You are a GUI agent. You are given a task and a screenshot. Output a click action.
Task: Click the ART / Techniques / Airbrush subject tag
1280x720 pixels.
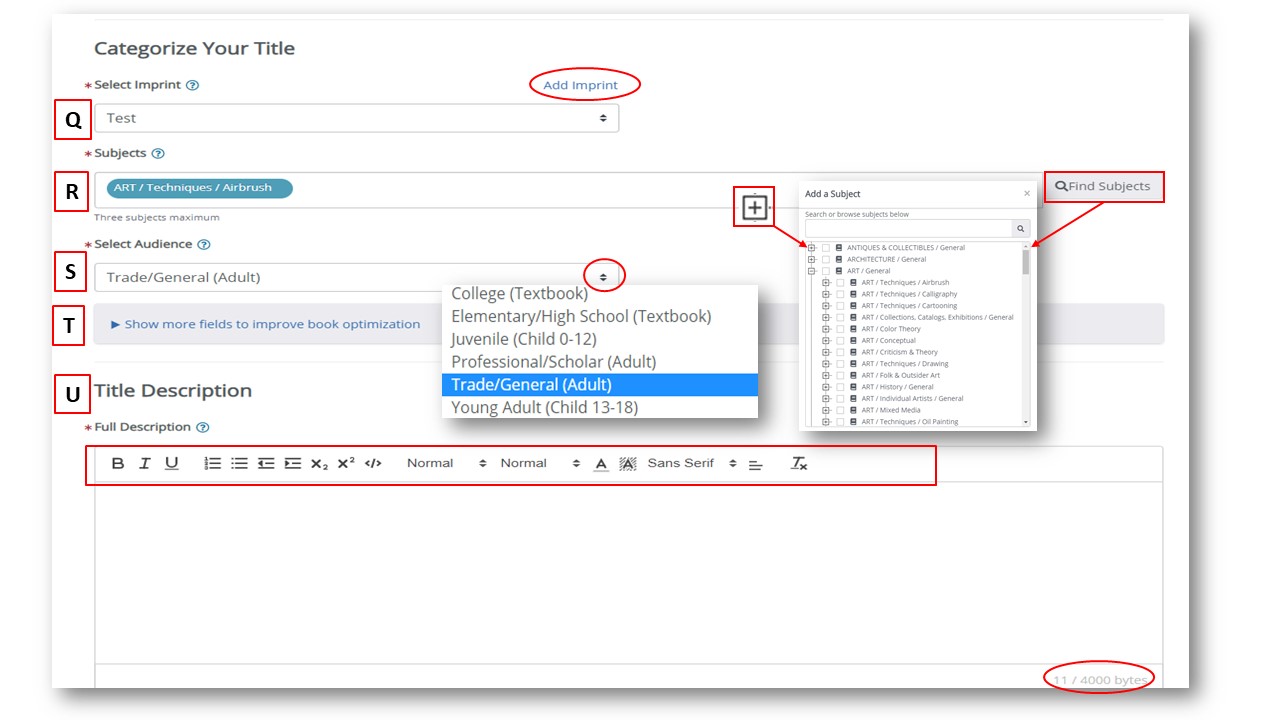(199, 188)
